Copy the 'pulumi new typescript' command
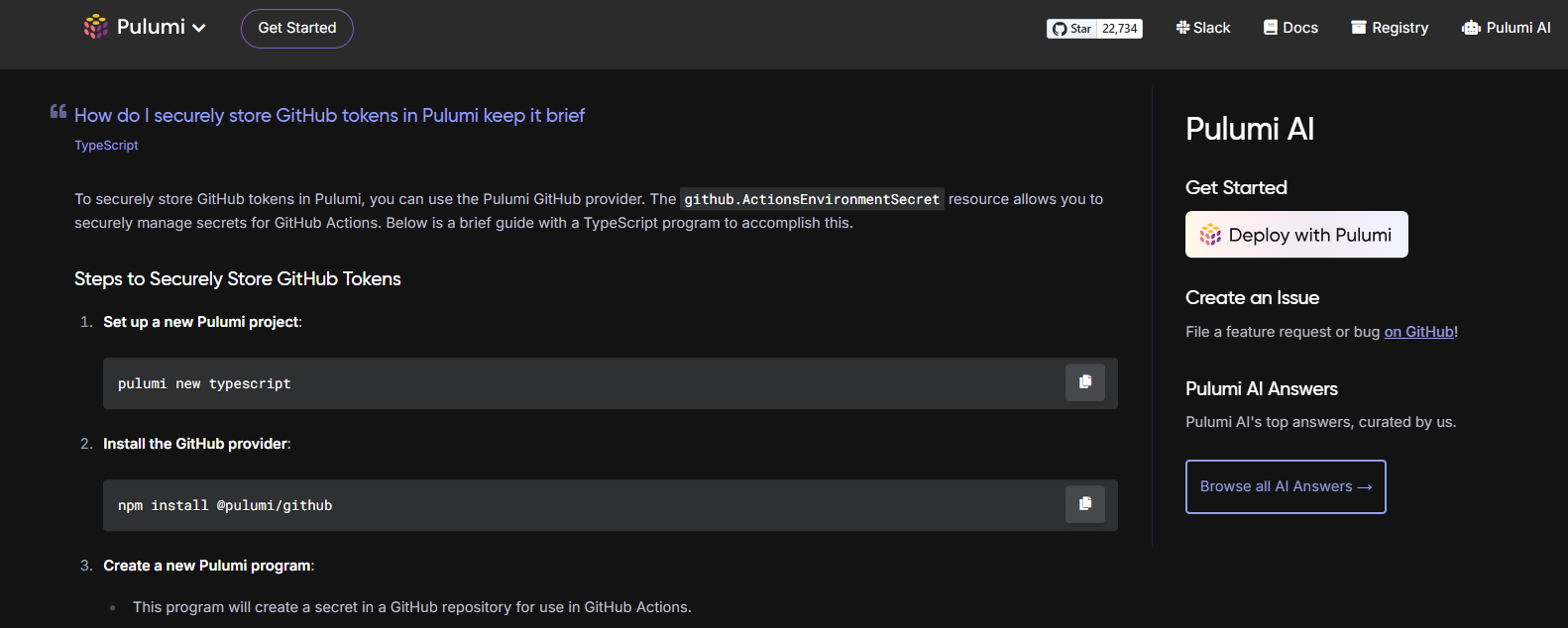The width and height of the screenshot is (1568, 628). pyautogui.click(x=1085, y=382)
